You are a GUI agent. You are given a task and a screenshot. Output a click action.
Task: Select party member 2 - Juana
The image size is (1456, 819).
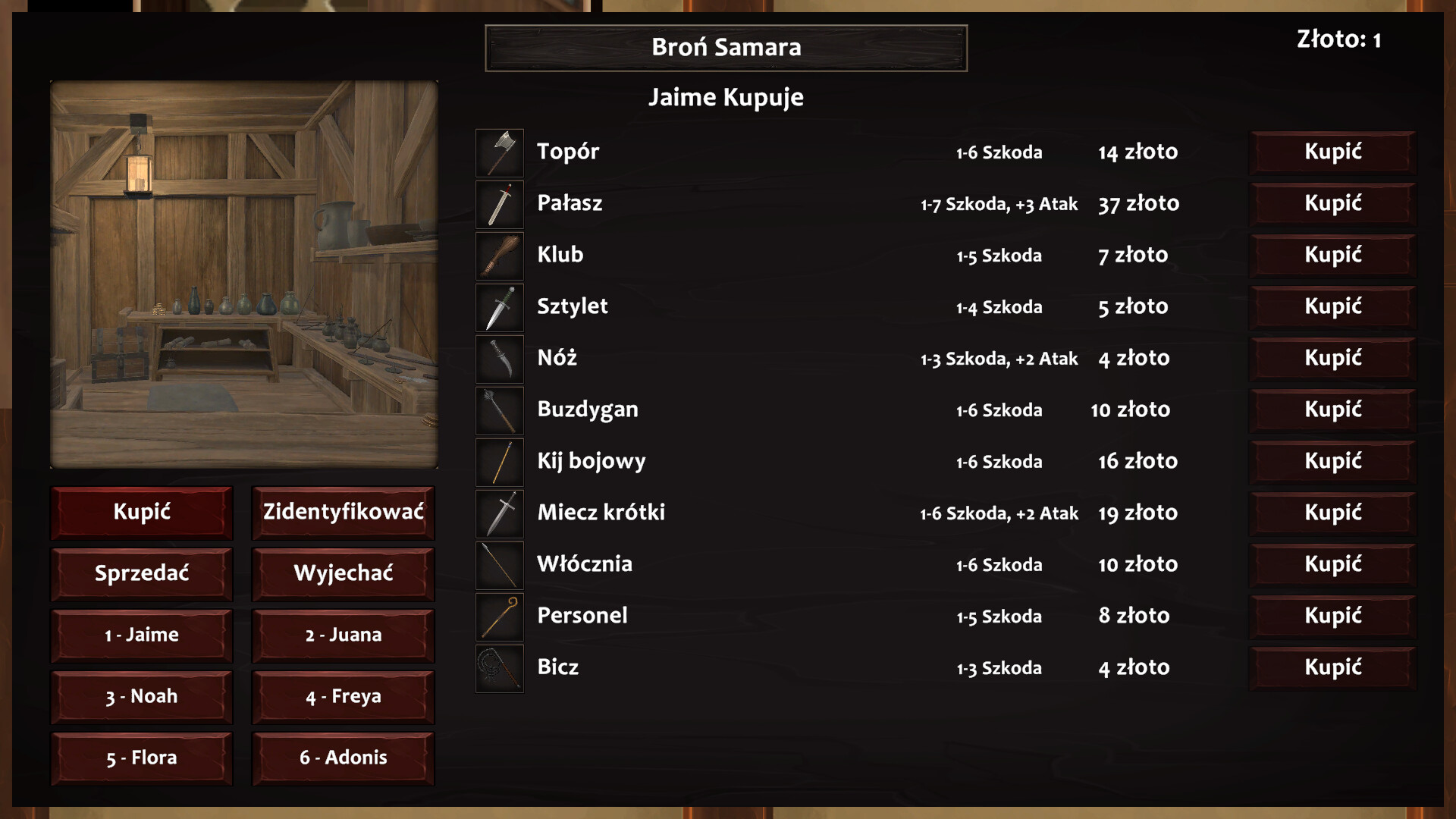coord(344,635)
